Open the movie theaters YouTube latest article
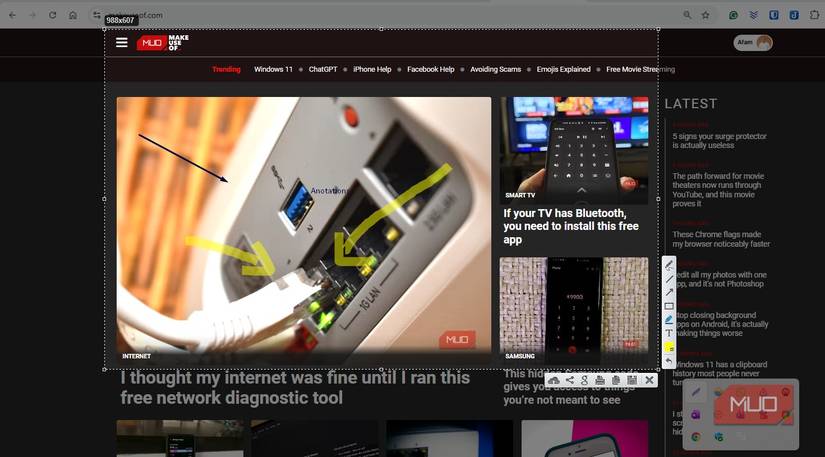This screenshot has height=457, width=825. pos(718,190)
